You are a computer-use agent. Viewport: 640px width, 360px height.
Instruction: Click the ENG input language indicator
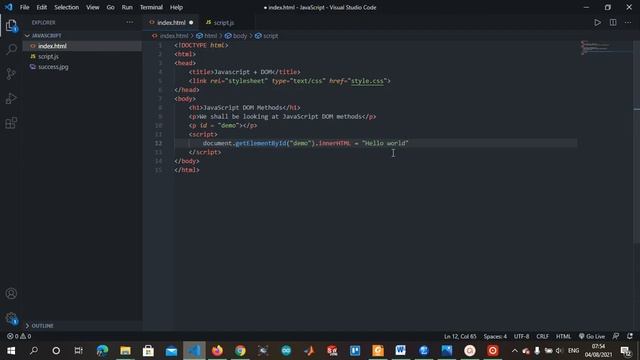(573, 351)
